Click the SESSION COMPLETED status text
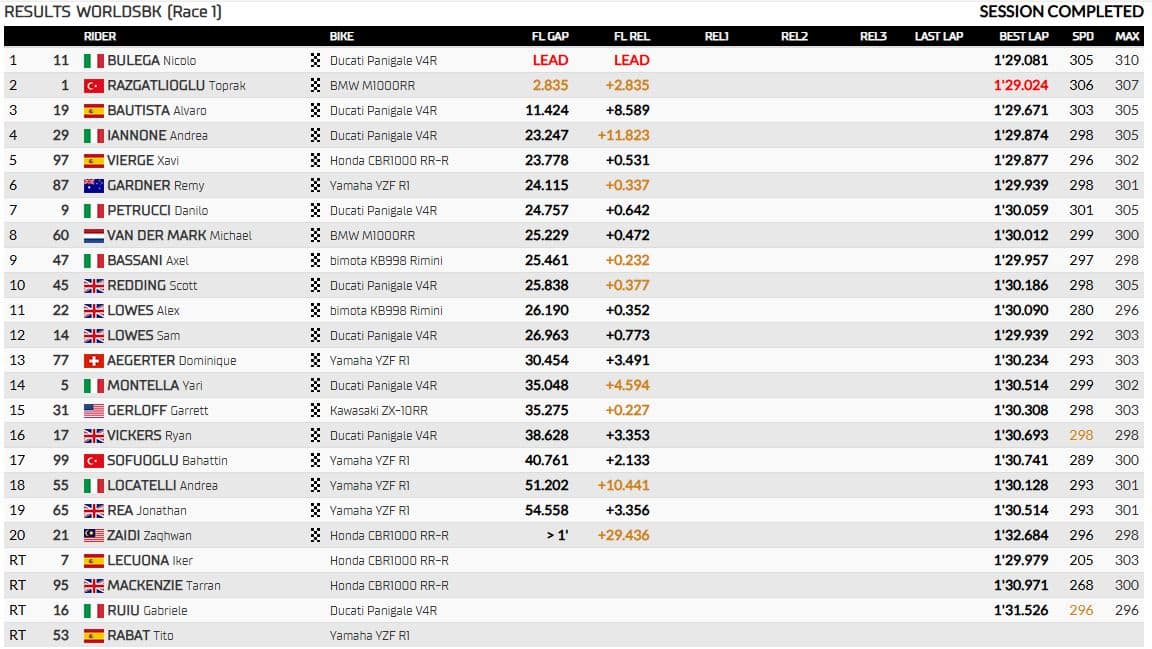The height and width of the screenshot is (649, 1152). coord(1062,12)
